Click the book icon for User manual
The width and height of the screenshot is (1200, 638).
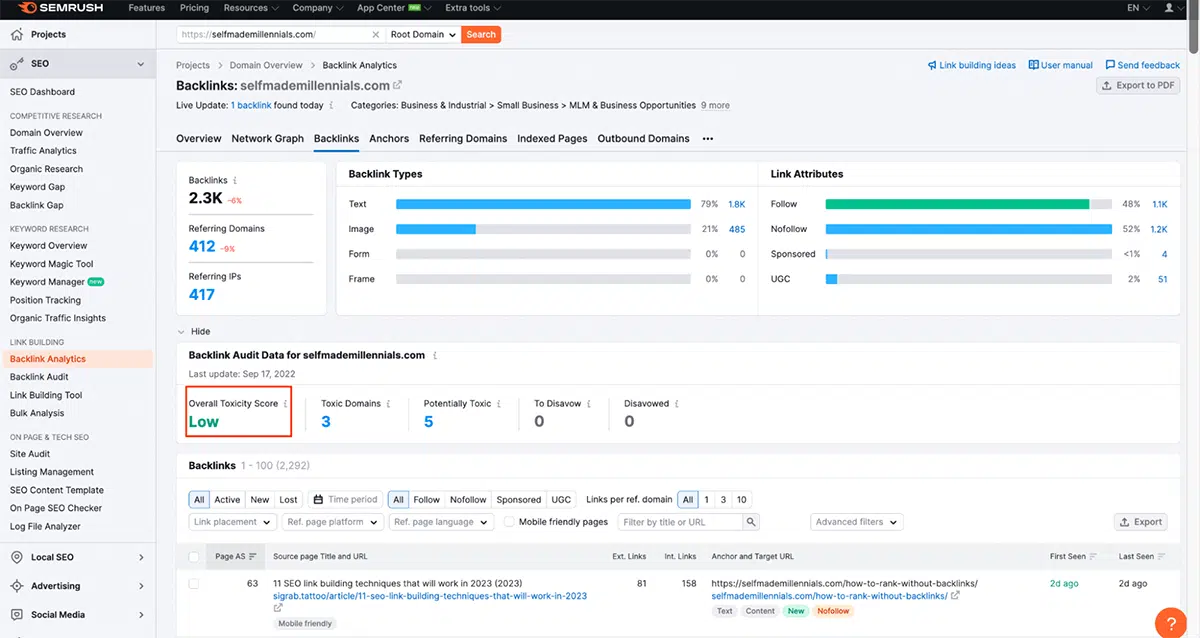tap(1033, 65)
